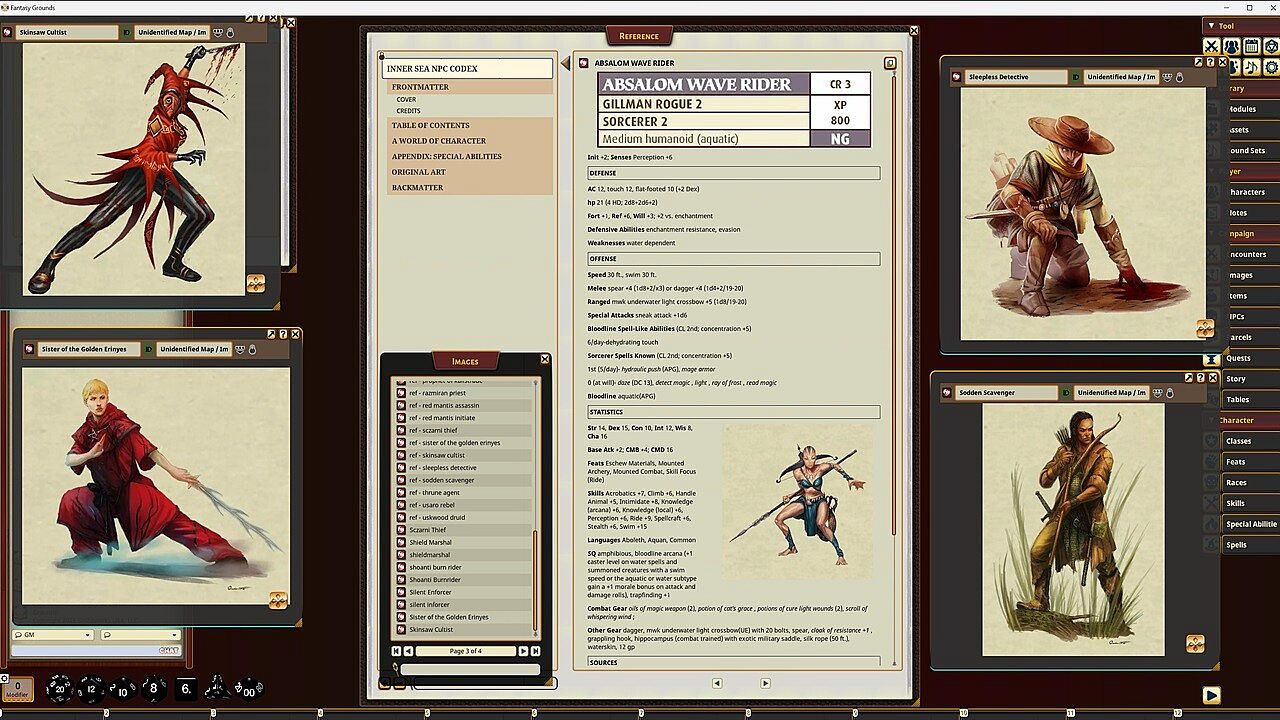Screen dimensions: 1280x720
Task: Click help icon on Sister of Golden Erinyes window
Action: pos(283,334)
